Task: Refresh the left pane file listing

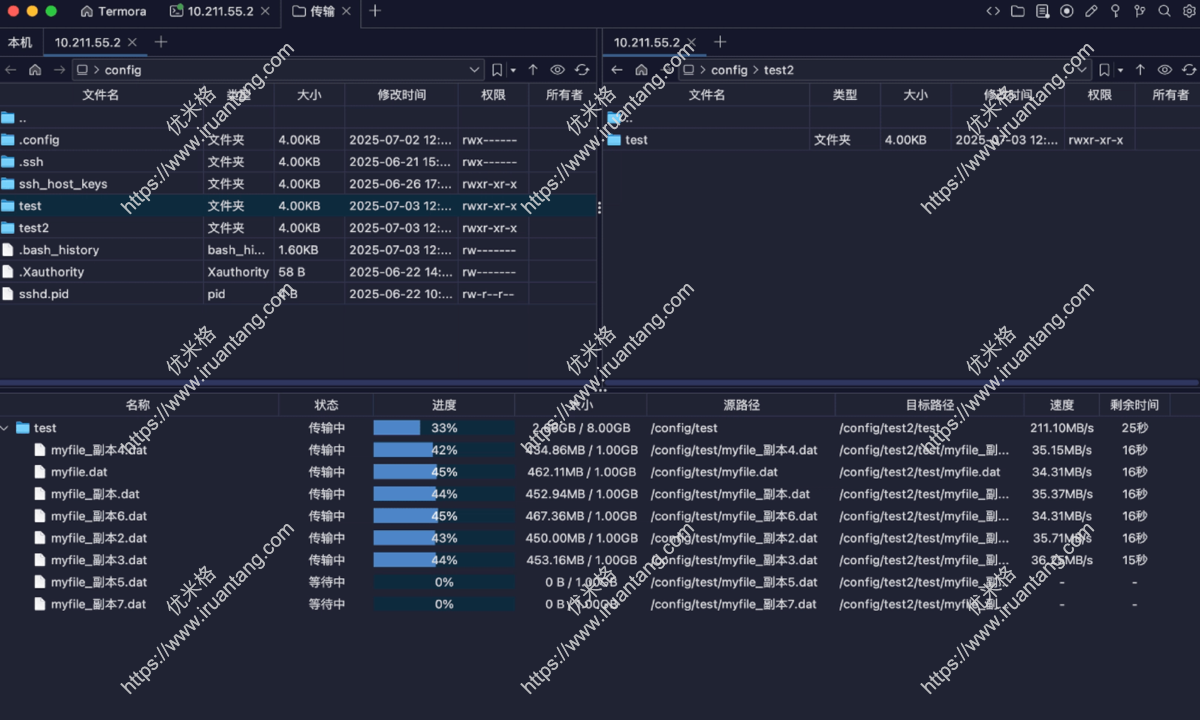Action: click(x=582, y=70)
